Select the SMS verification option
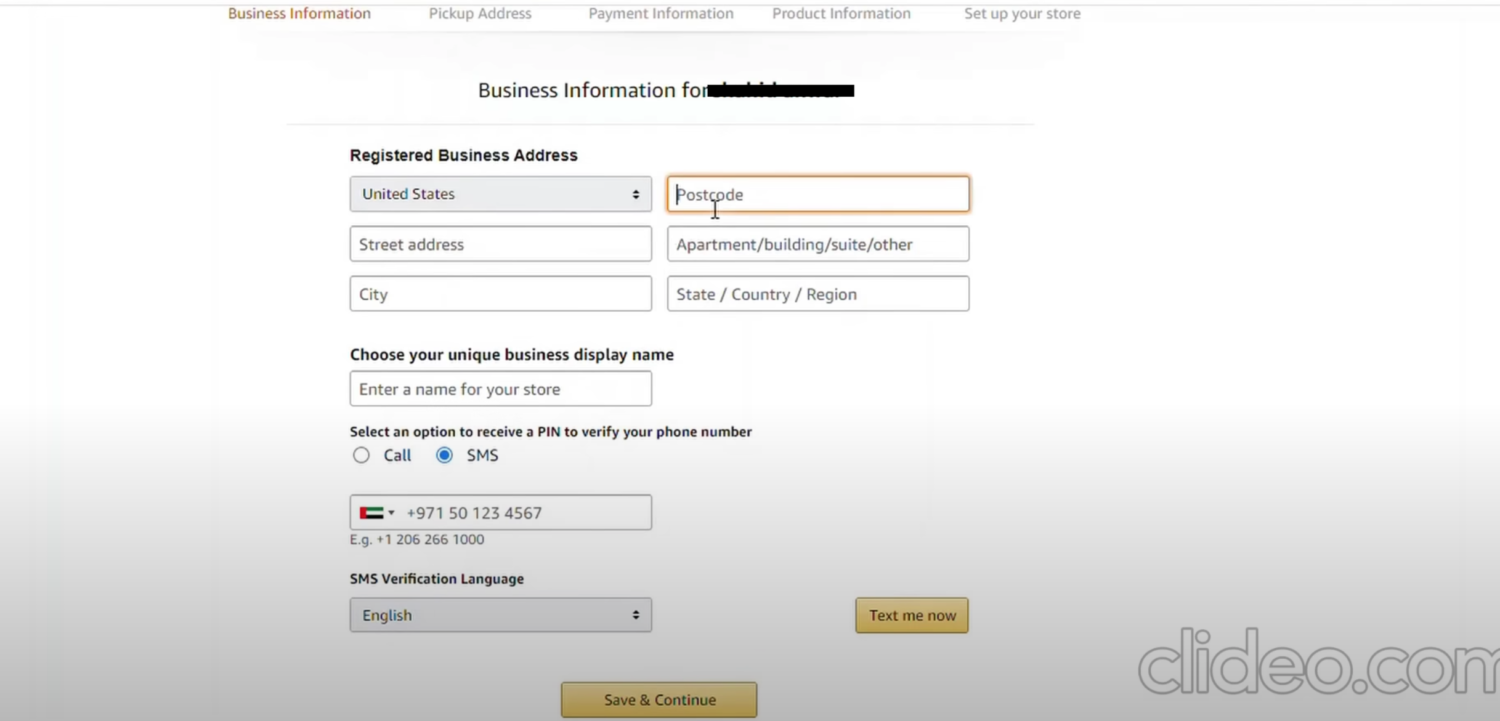The width and height of the screenshot is (1500, 721). (x=444, y=455)
